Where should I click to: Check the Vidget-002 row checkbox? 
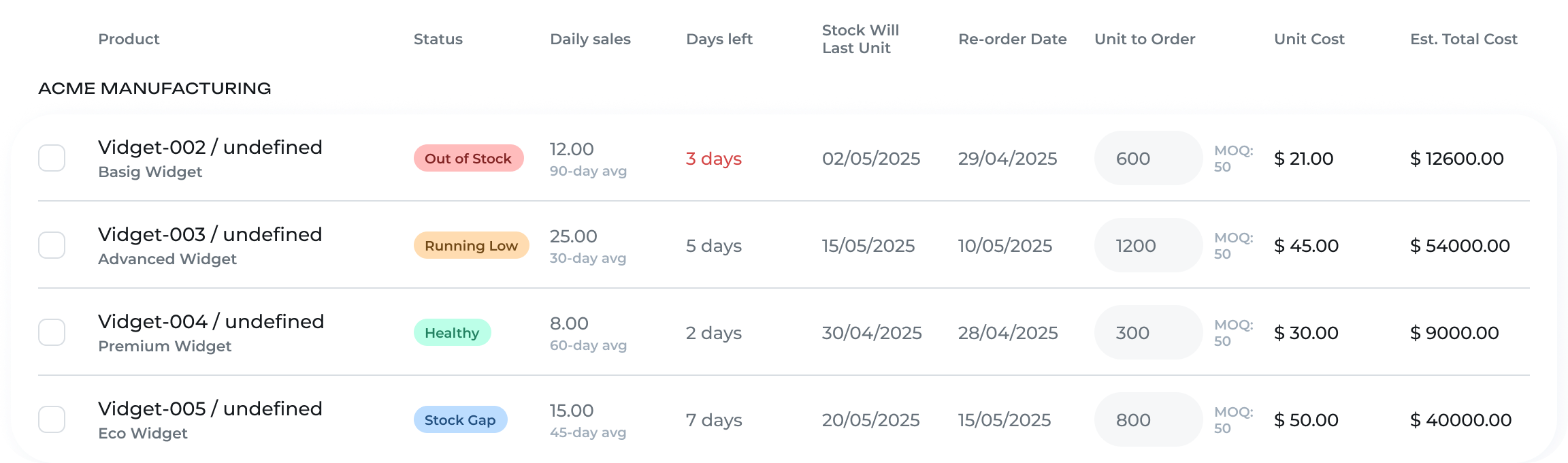pyautogui.click(x=52, y=158)
